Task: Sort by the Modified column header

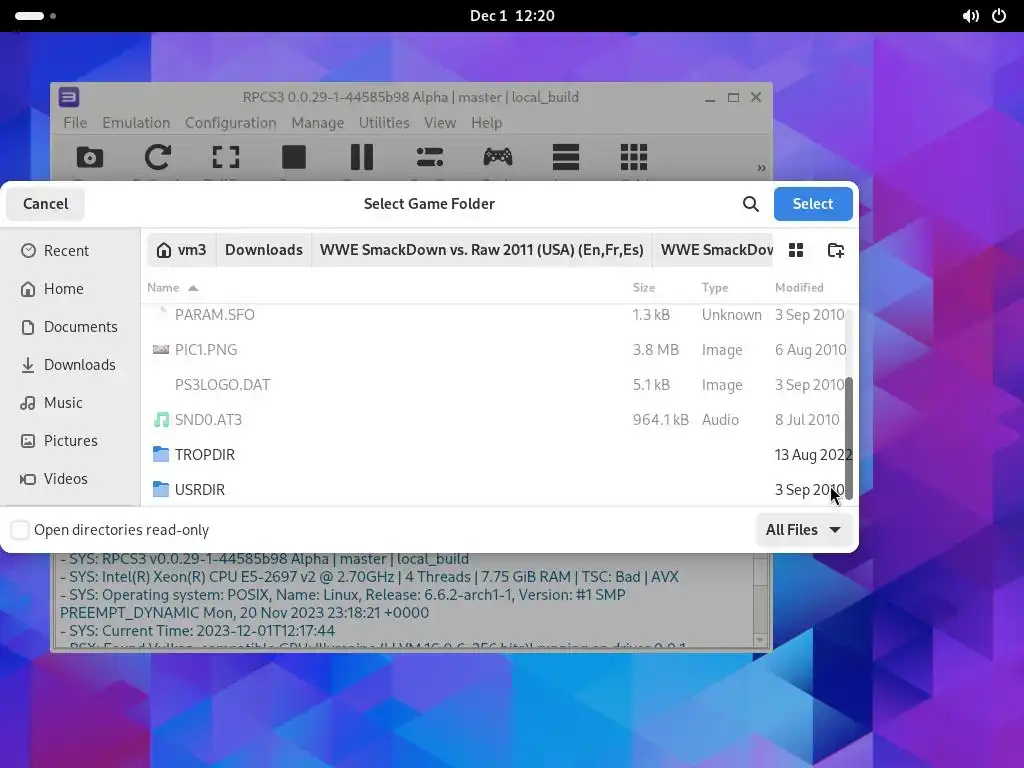Action: point(799,287)
